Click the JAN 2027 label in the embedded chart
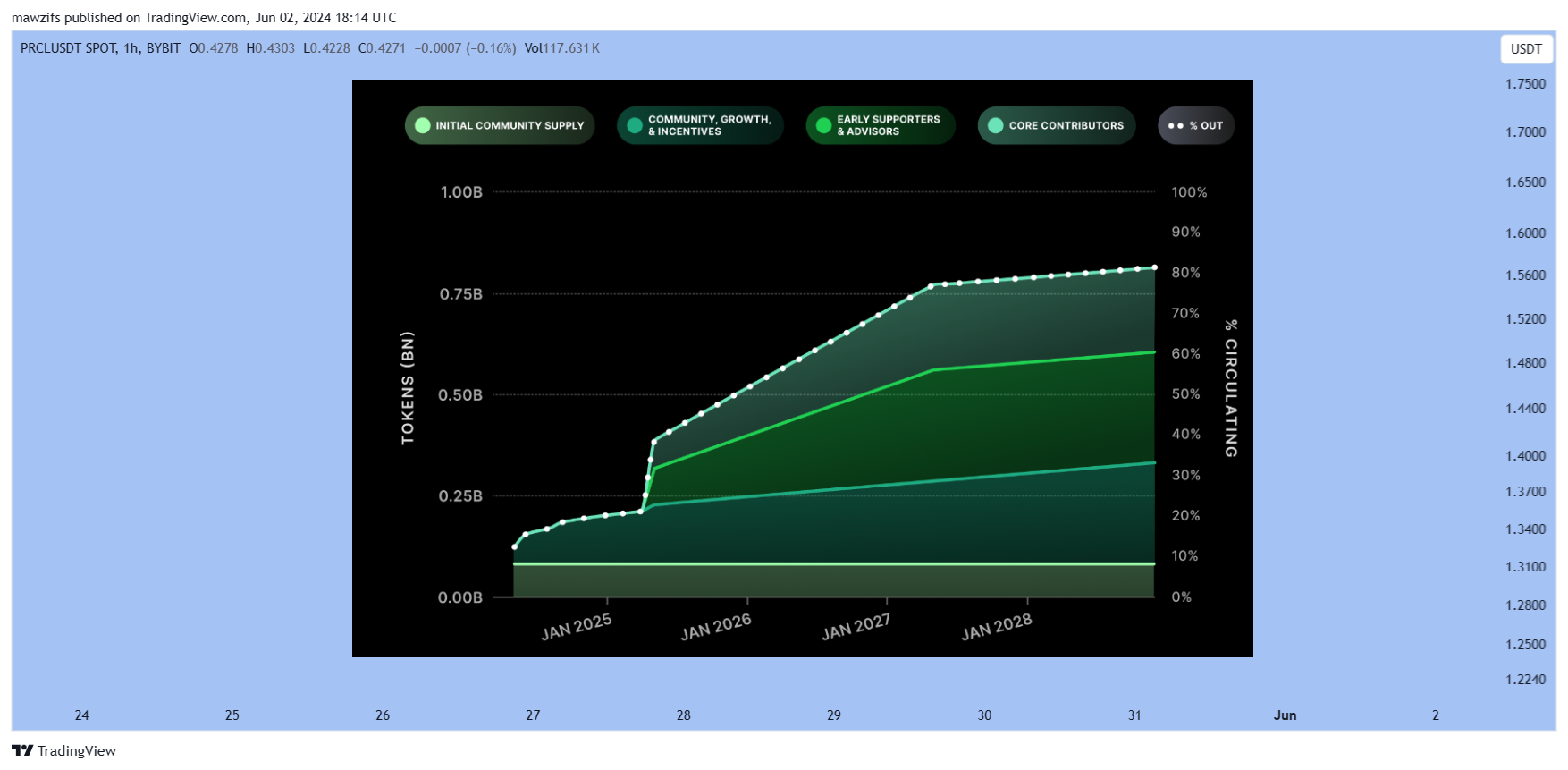 (856, 627)
